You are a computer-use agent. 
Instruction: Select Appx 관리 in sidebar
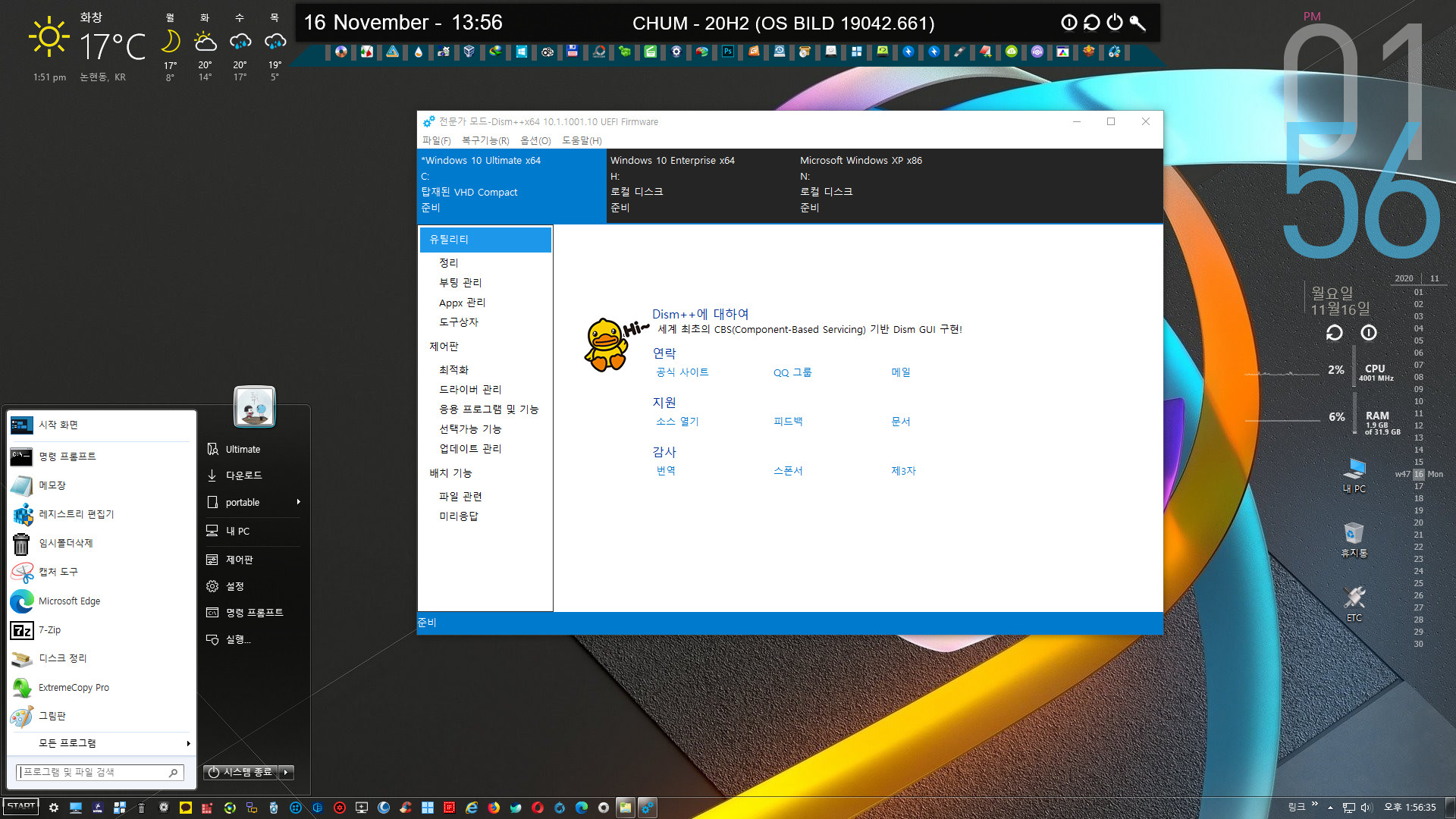[x=462, y=303]
